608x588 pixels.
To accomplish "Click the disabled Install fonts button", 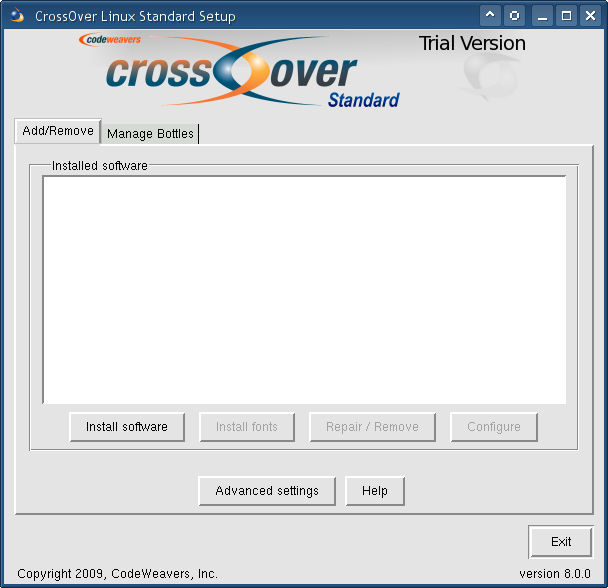I will (247, 427).
